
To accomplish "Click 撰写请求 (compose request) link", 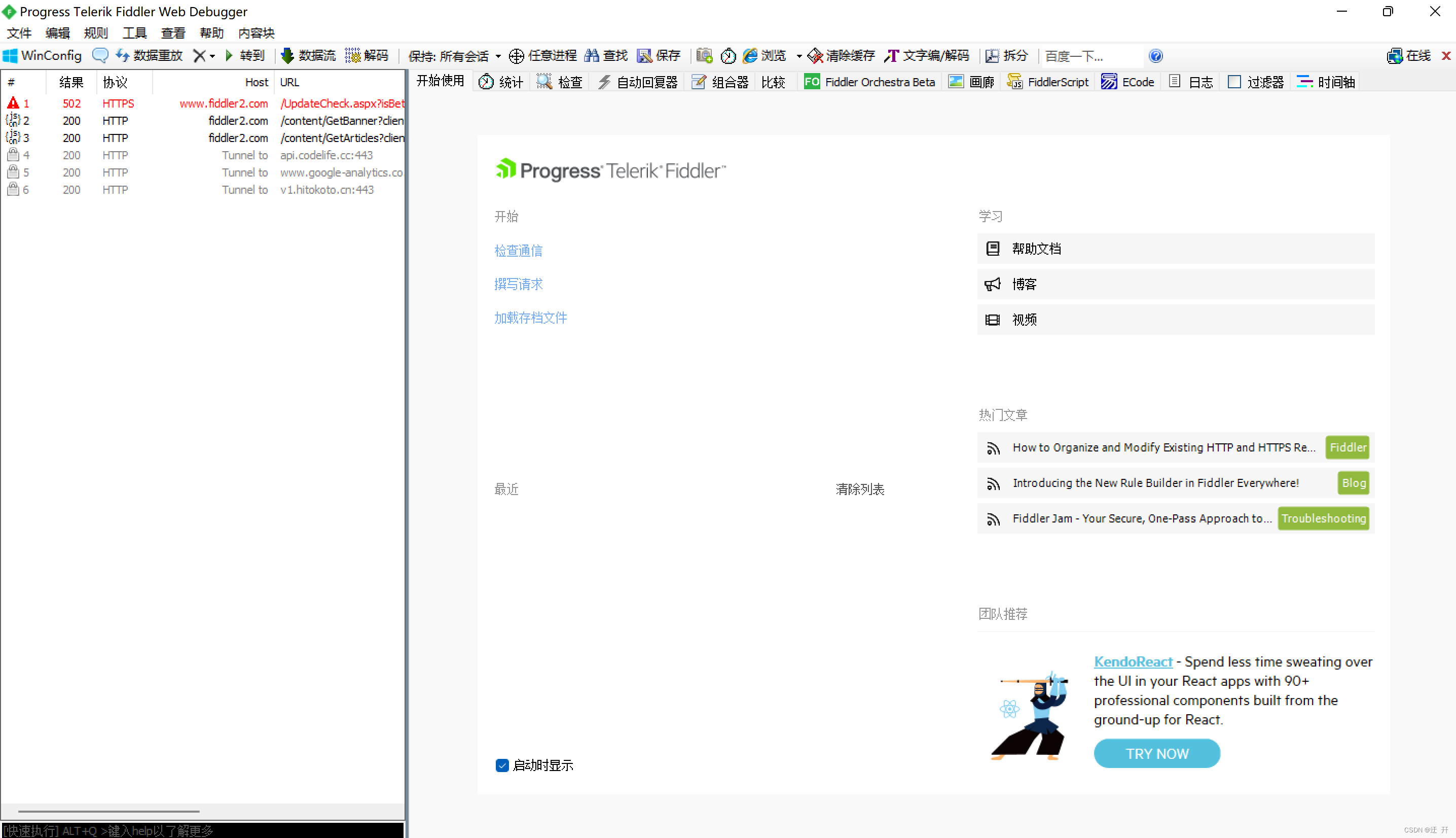I will click(518, 284).
